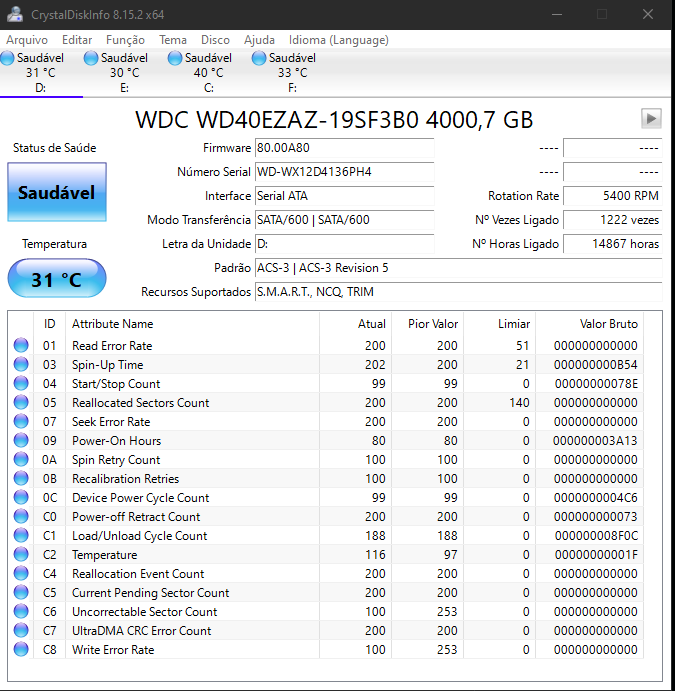This screenshot has height=691, width=675.
Task: Click status icon of Current Pending Sector Count
Action: [21, 592]
